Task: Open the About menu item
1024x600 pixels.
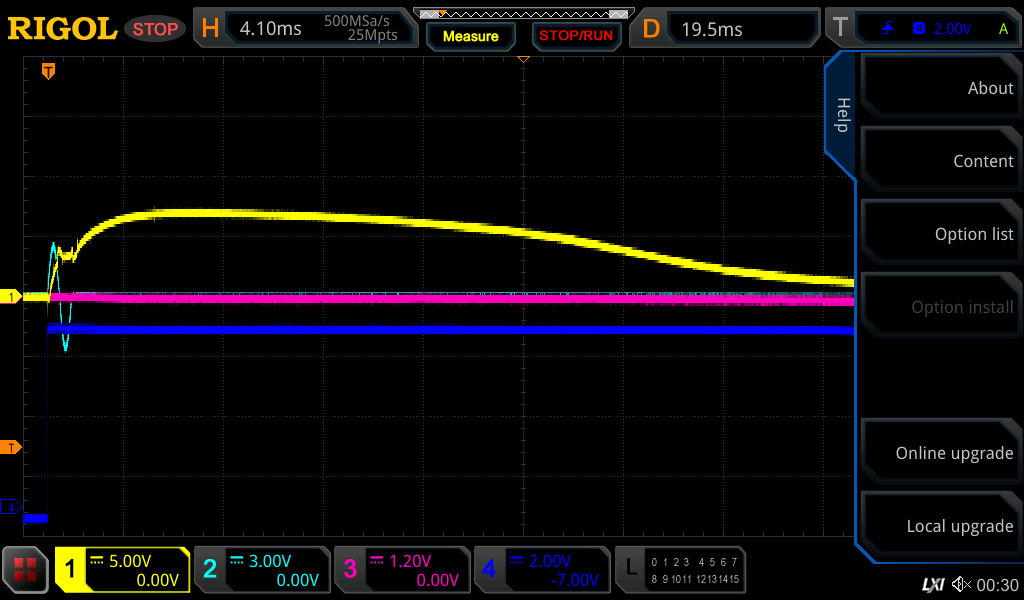Action: point(940,88)
